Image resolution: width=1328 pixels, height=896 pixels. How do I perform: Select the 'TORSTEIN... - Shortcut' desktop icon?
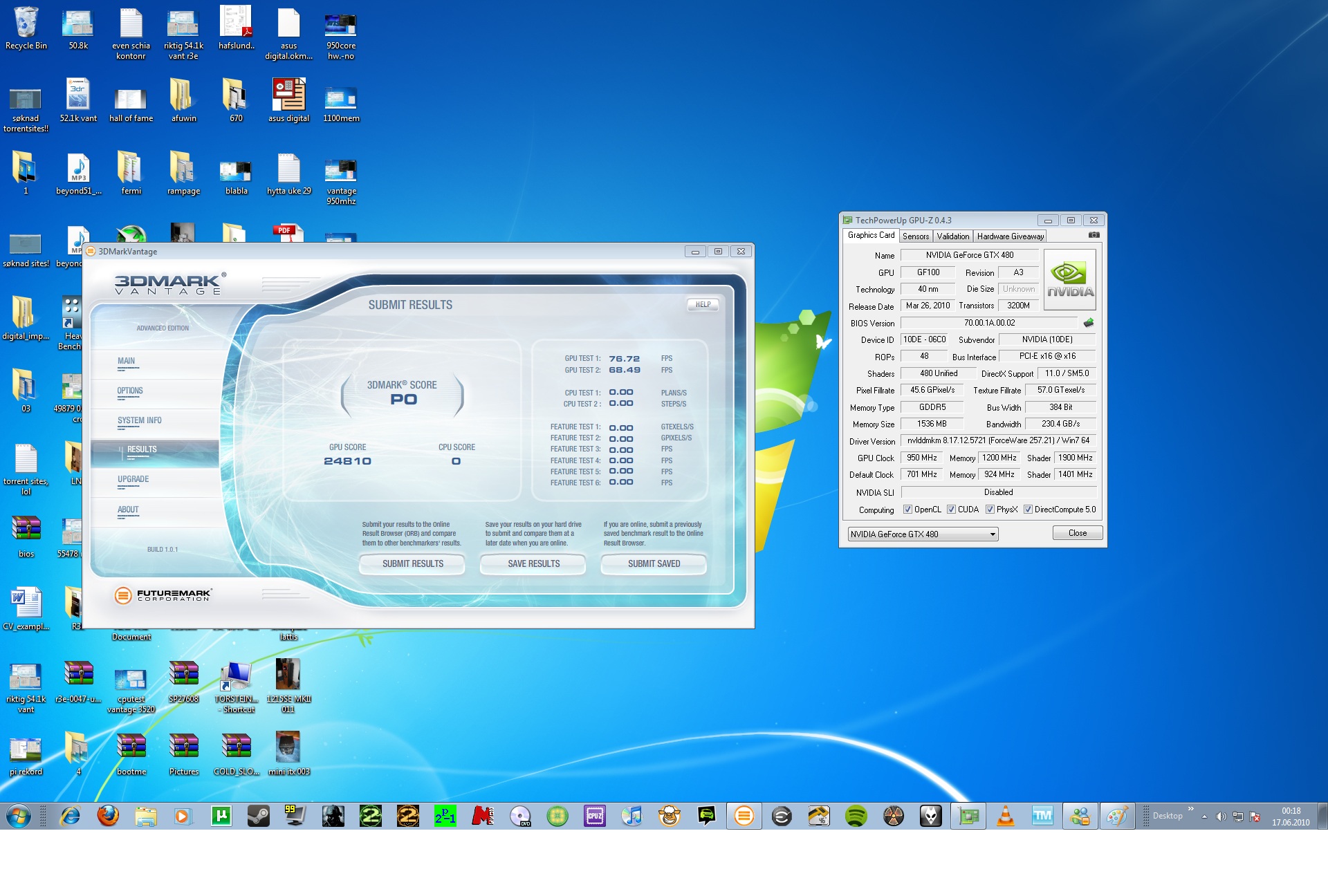tap(237, 687)
